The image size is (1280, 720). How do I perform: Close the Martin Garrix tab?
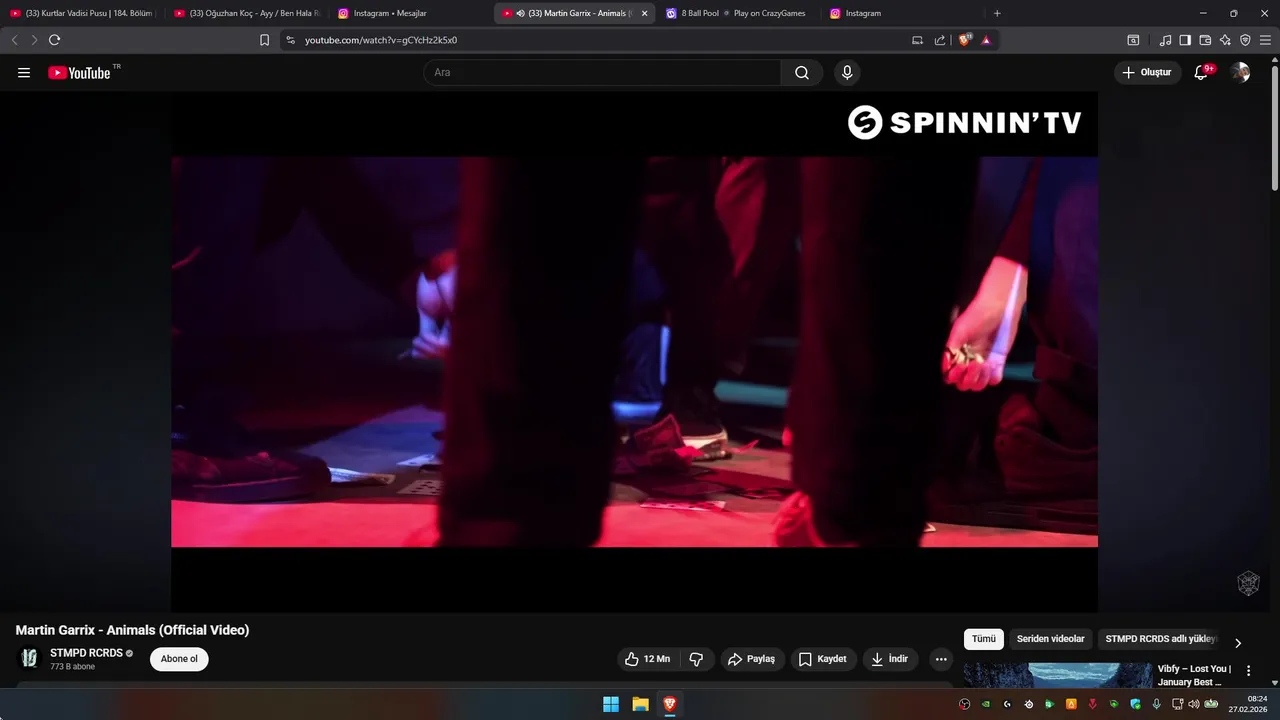tap(644, 13)
